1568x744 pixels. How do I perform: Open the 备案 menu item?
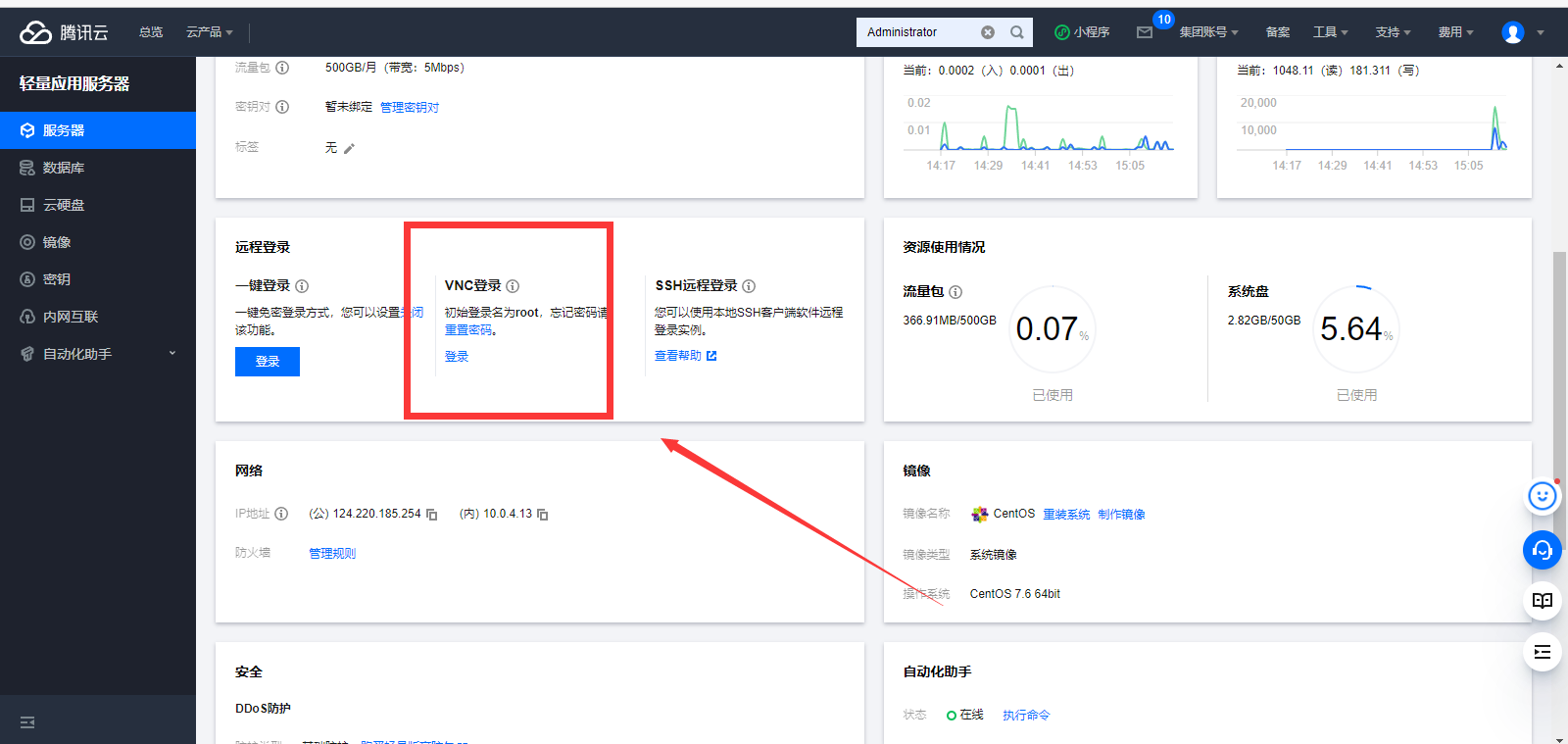click(x=1277, y=32)
